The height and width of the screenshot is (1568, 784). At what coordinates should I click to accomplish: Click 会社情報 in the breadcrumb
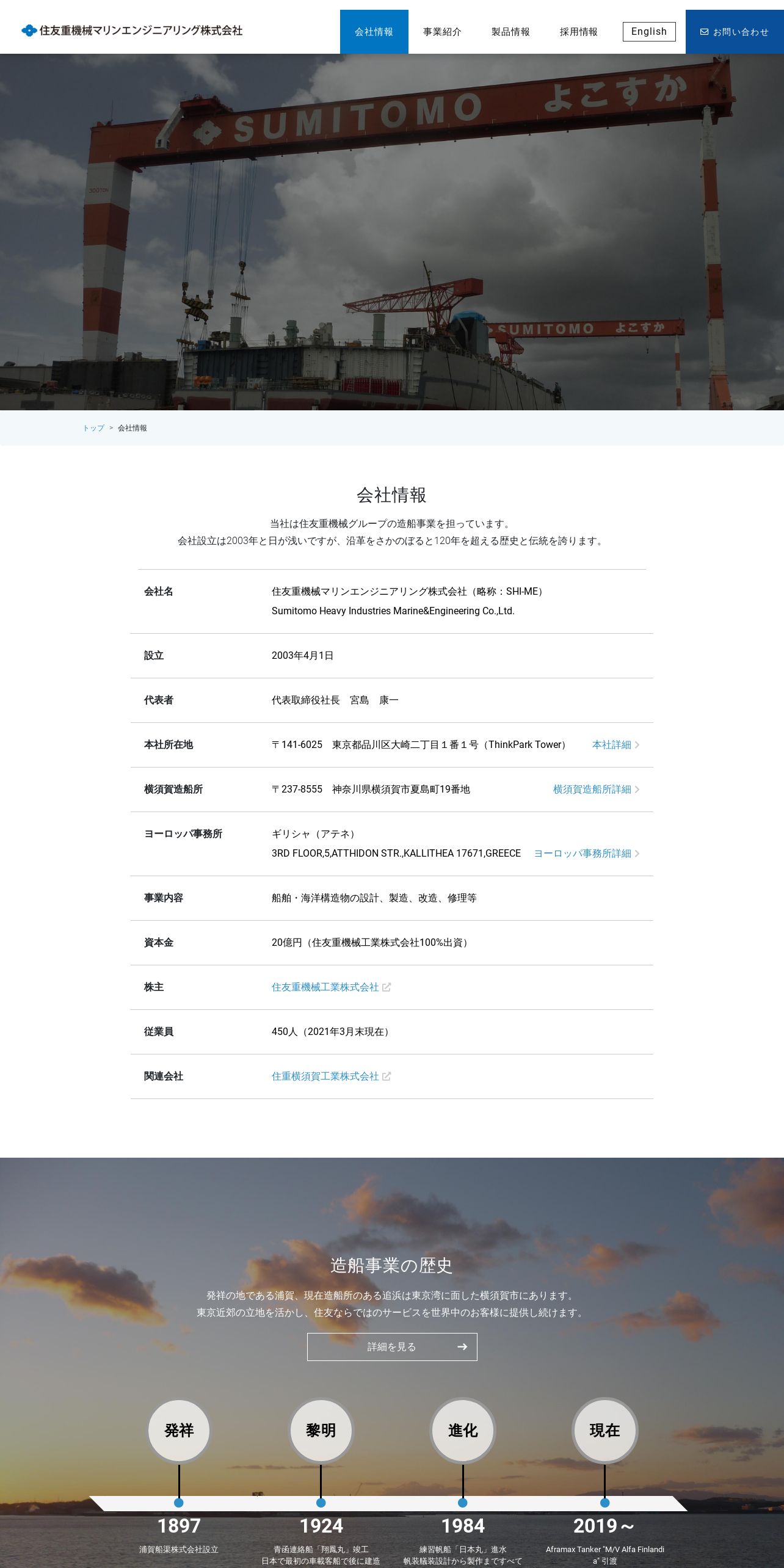tap(132, 428)
